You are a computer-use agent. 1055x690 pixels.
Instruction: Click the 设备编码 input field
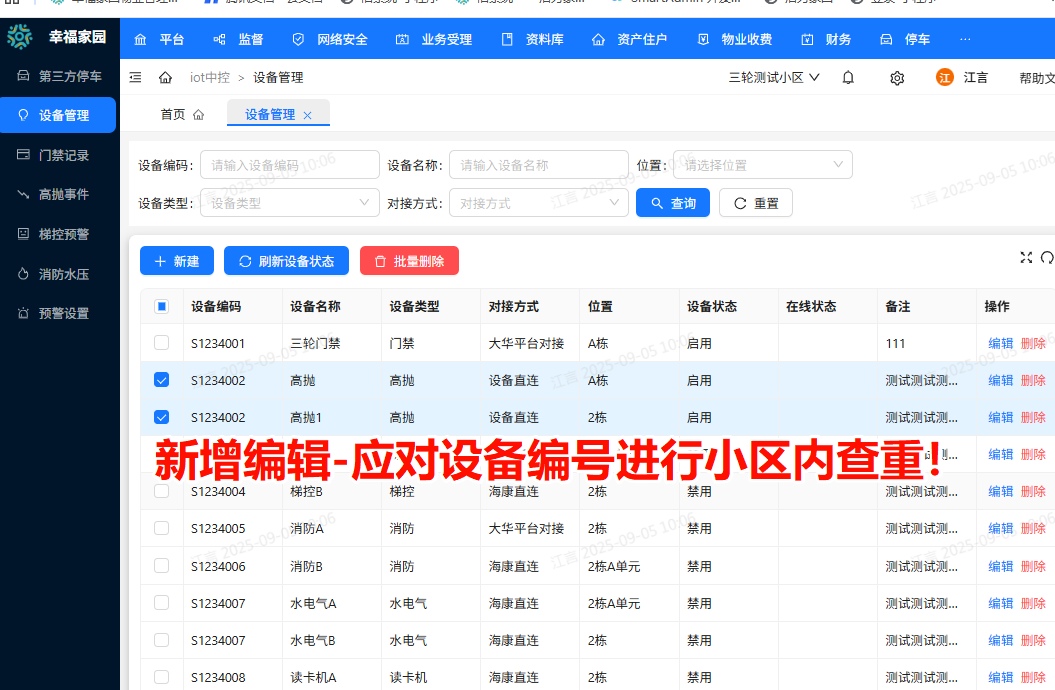[x=289, y=165]
